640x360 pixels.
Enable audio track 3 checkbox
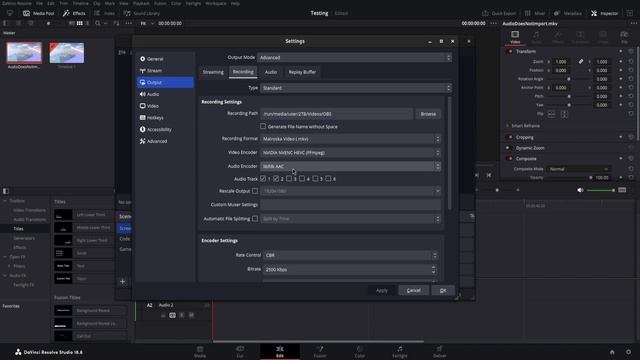point(289,179)
